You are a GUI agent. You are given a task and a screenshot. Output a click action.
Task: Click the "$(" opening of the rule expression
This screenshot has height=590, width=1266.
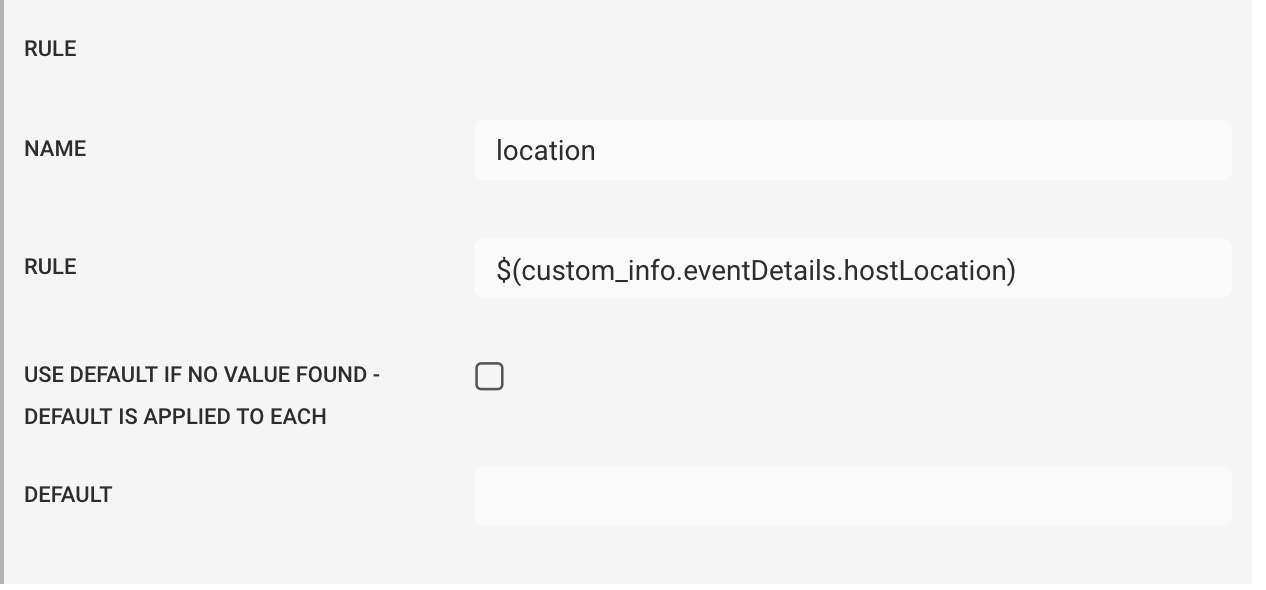(508, 270)
